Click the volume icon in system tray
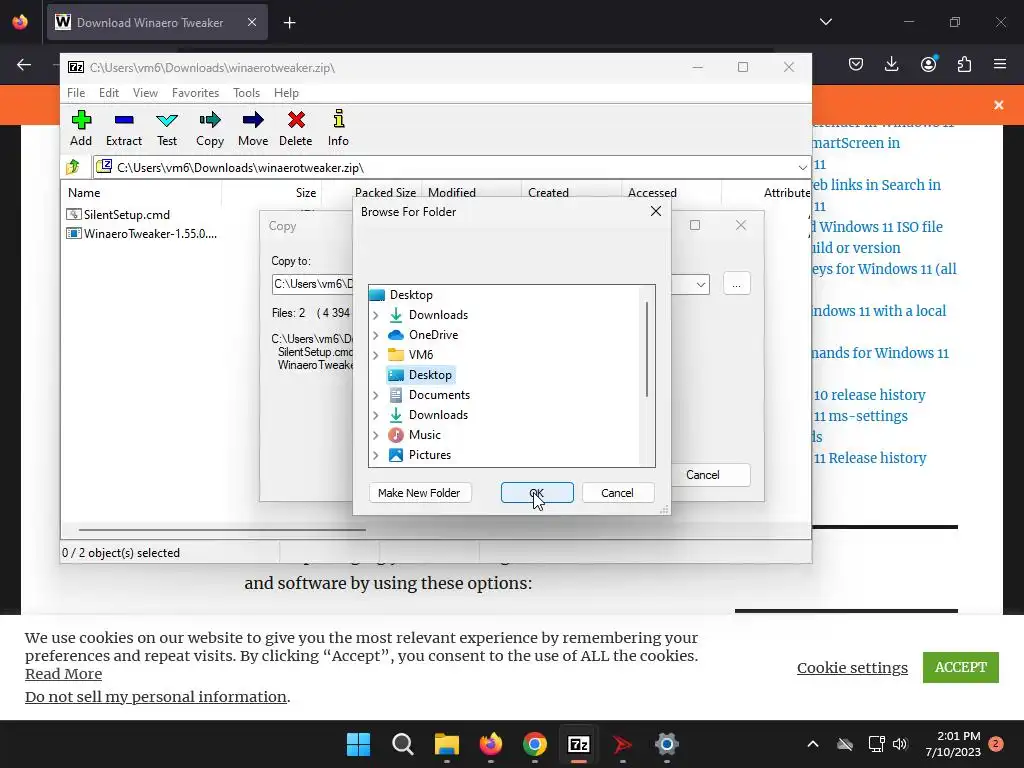 pyautogui.click(x=900, y=744)
